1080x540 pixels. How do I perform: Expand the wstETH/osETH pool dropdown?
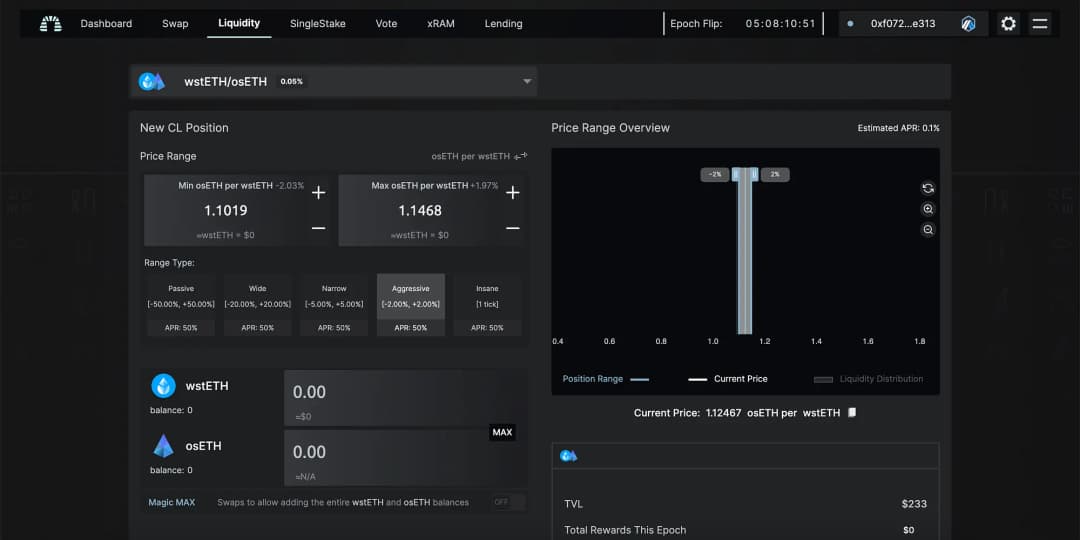coord(527,82)
